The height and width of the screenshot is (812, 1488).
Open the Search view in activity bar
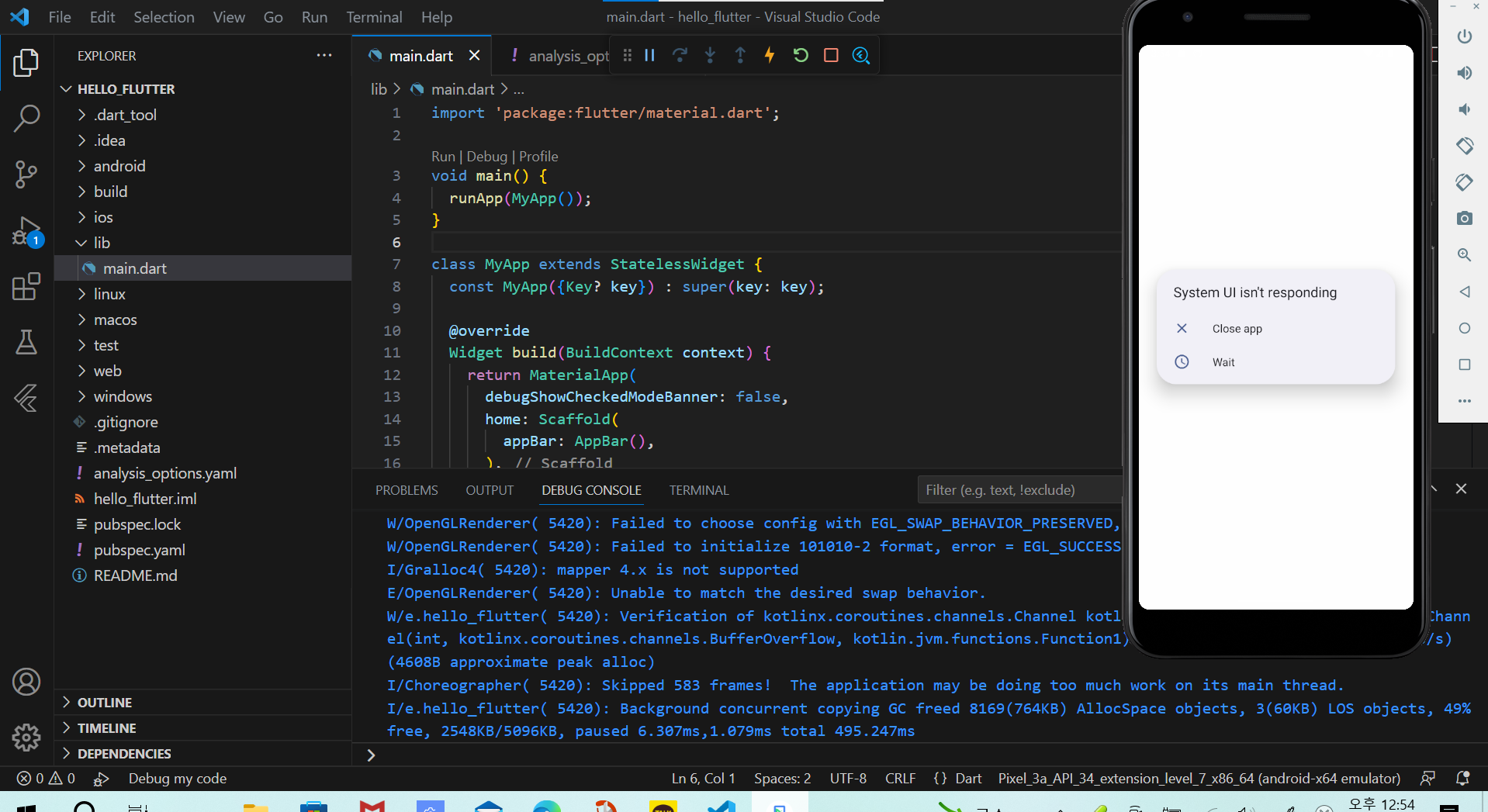[x=26, y=119]
